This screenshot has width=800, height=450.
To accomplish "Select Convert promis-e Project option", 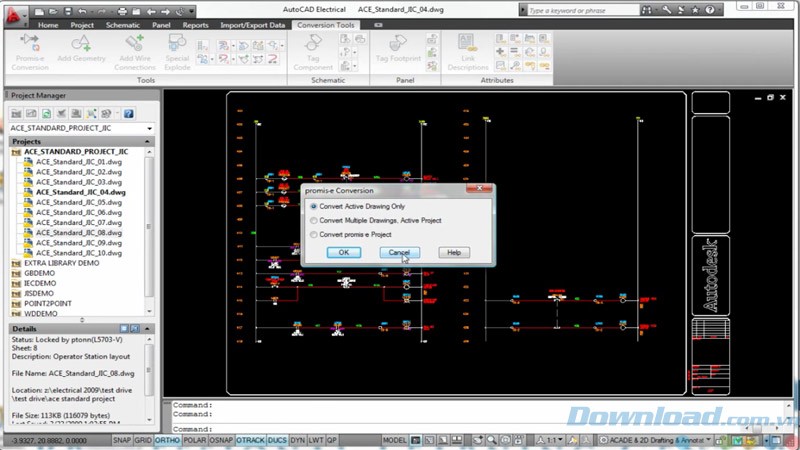I will click(x=351, y=234).
